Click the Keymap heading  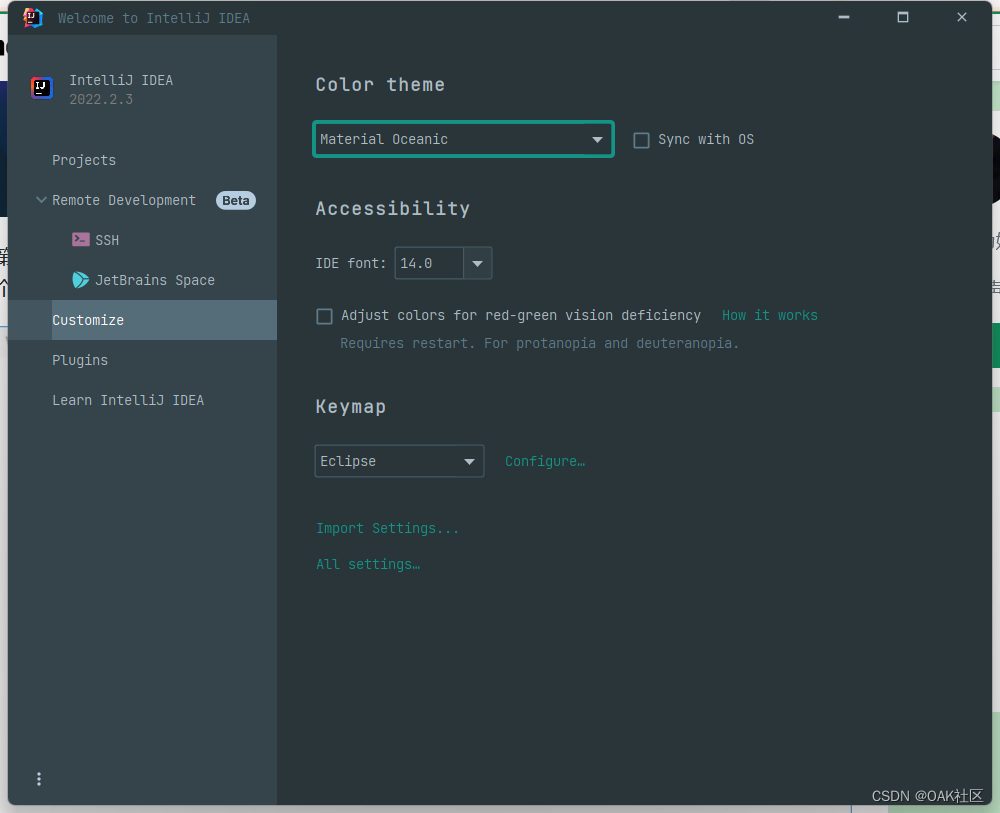point(351,407)
